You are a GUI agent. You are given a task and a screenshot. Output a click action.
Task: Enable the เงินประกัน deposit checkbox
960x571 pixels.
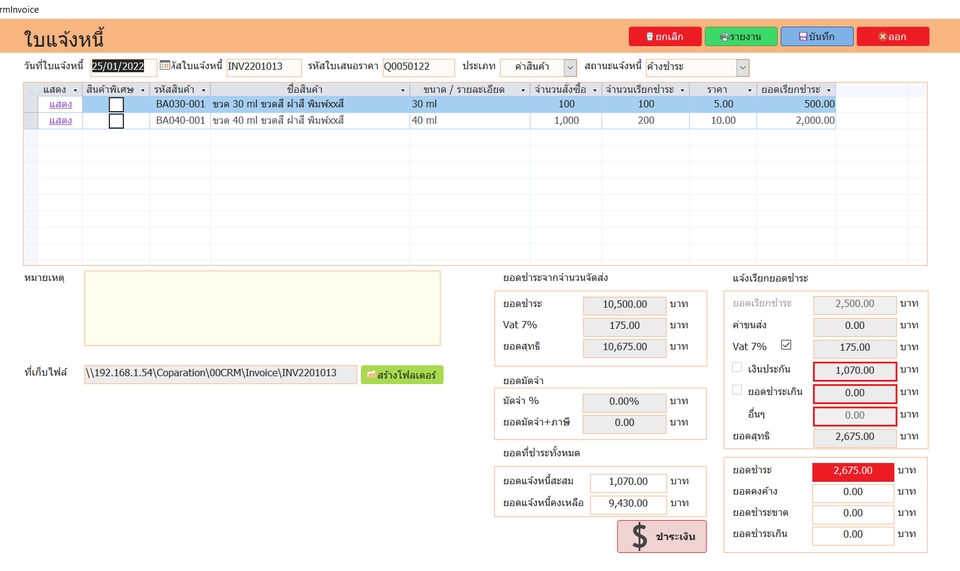(x=737, y=368)
